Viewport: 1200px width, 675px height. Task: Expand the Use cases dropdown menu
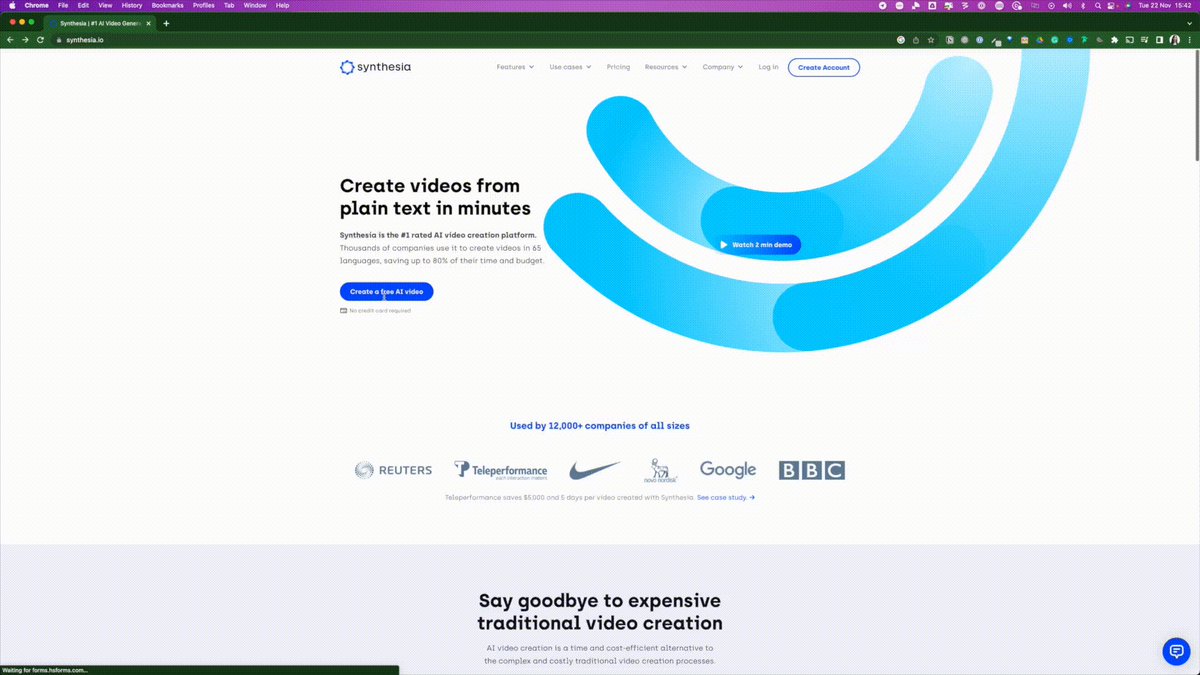pyautogui.click(x=570, y=67)
